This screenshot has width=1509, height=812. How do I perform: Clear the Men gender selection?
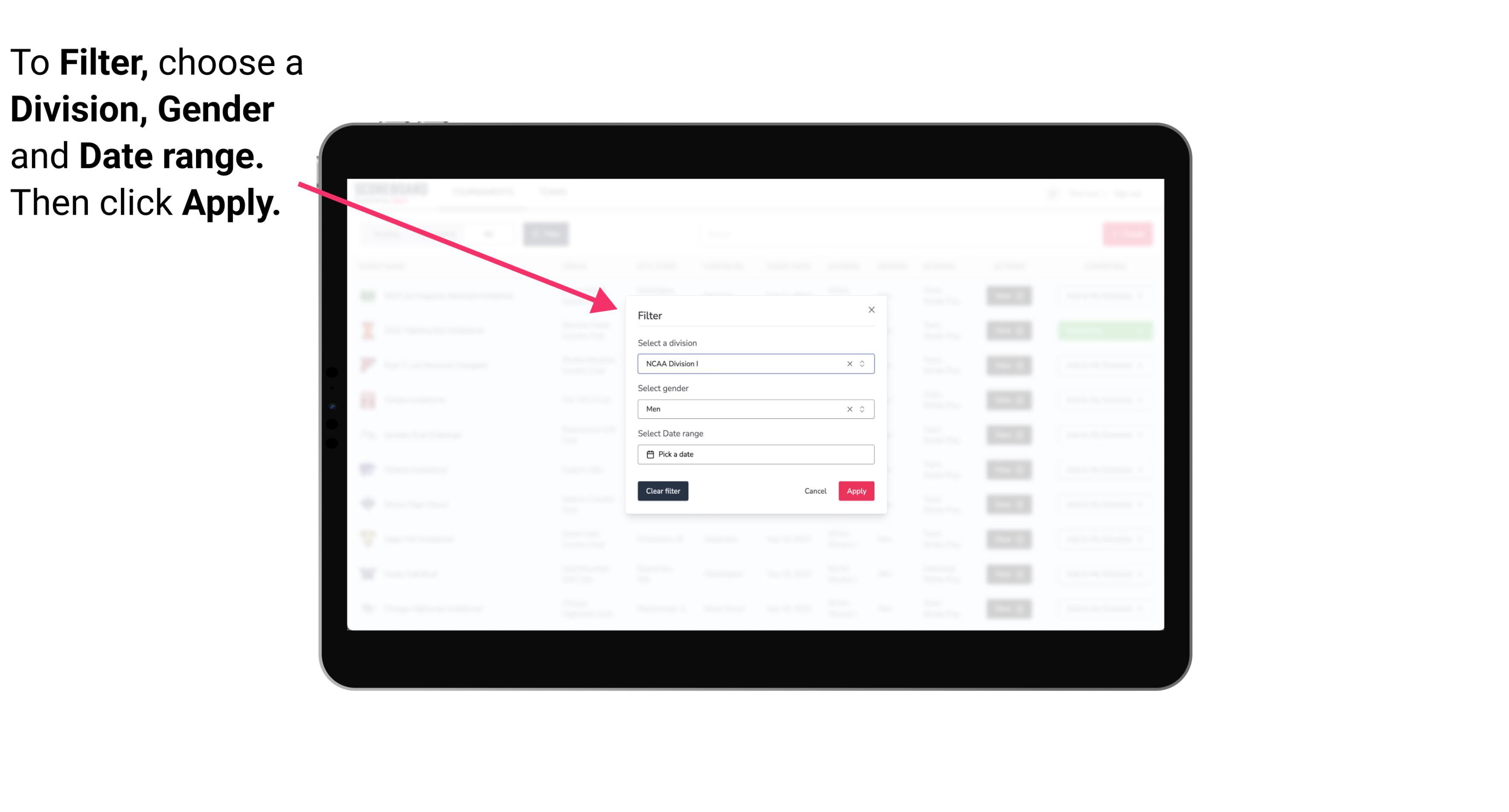pos(849,408)
